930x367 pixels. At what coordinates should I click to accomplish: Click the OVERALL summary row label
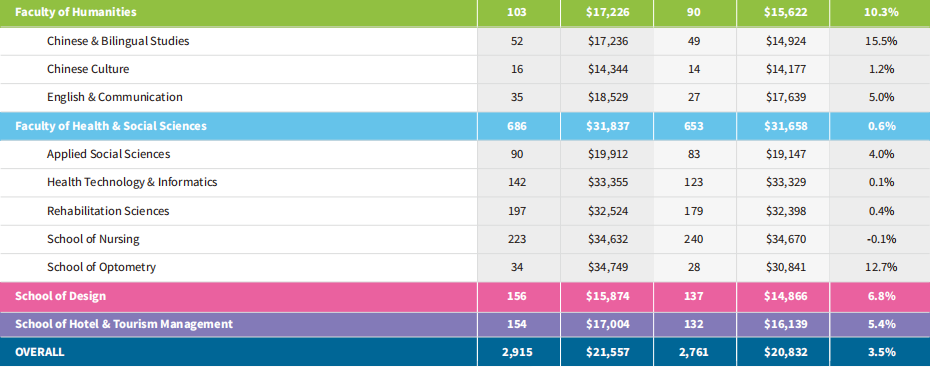40,352
